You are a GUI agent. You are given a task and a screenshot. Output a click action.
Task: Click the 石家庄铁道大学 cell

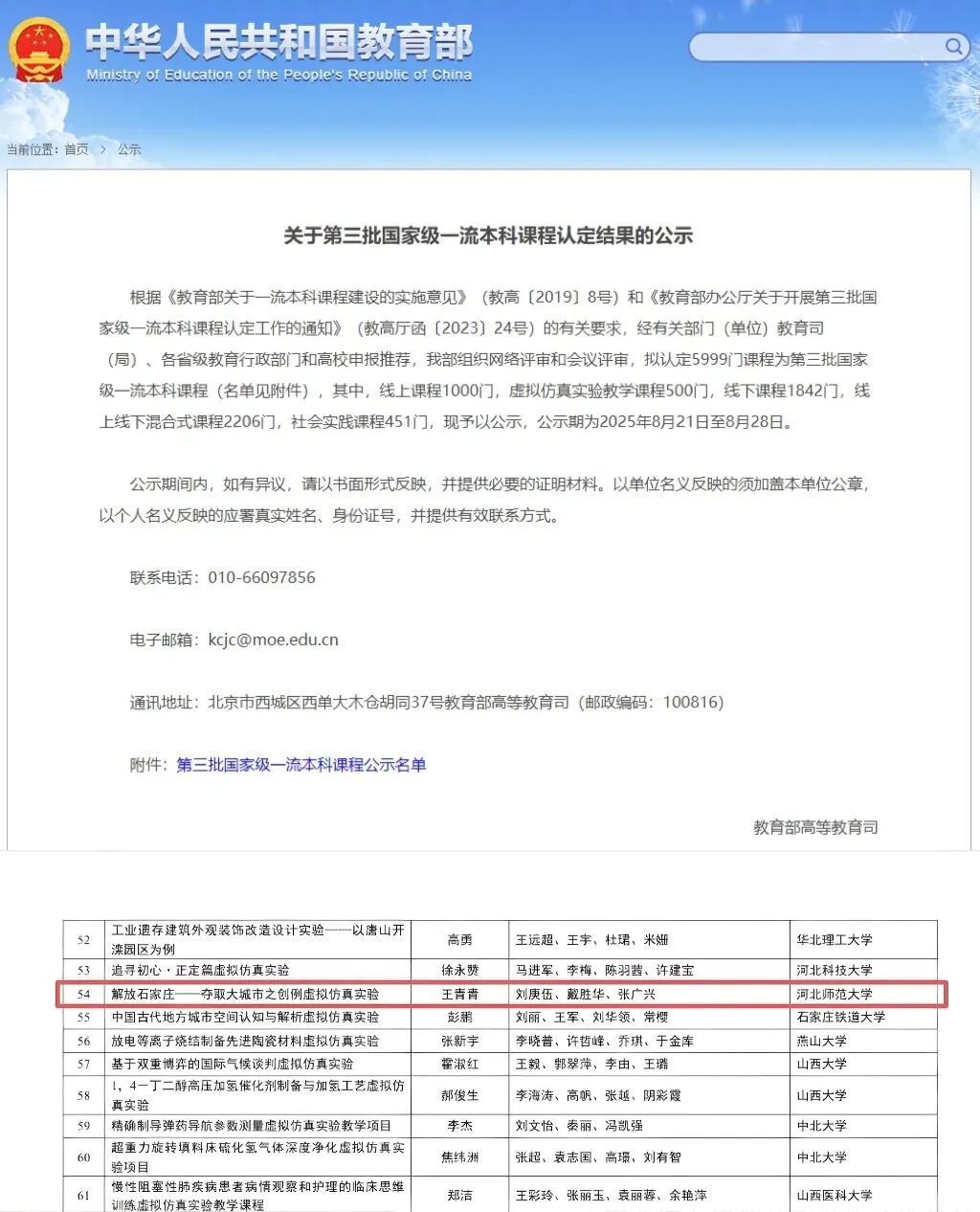pyautogui.click(x=840, y=1017)
